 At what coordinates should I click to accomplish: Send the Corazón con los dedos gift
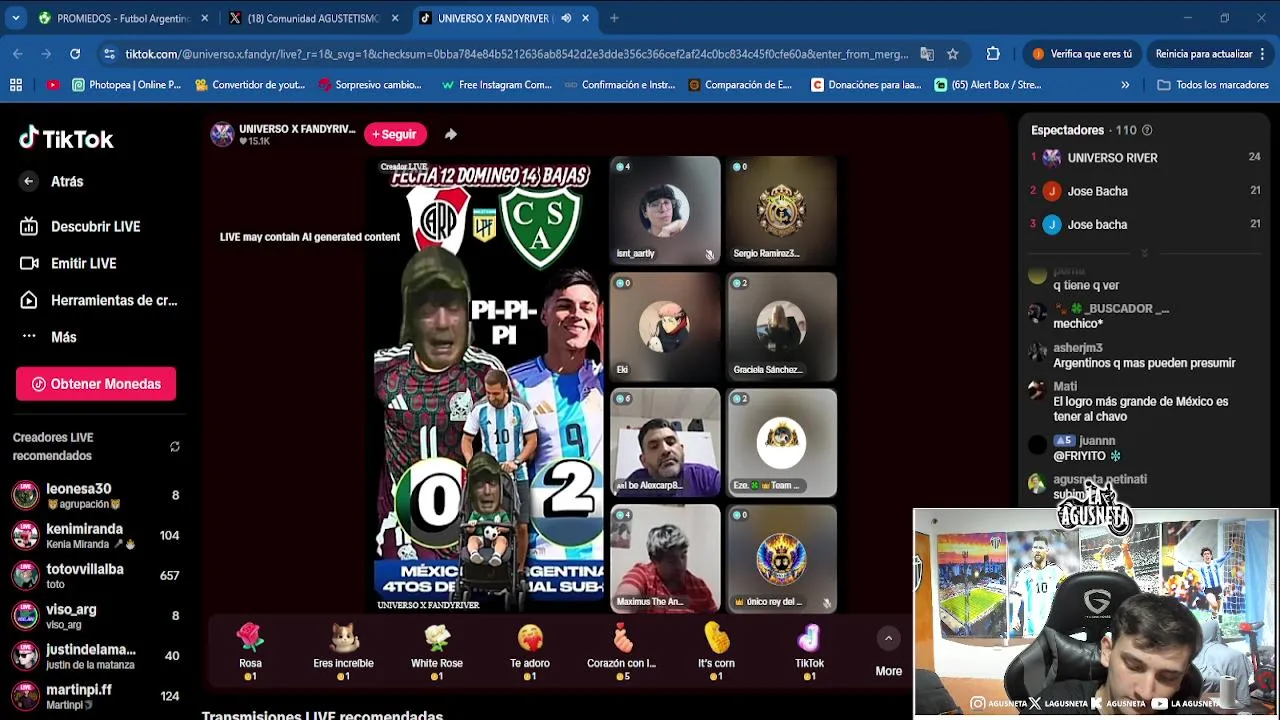coord(622,650)
